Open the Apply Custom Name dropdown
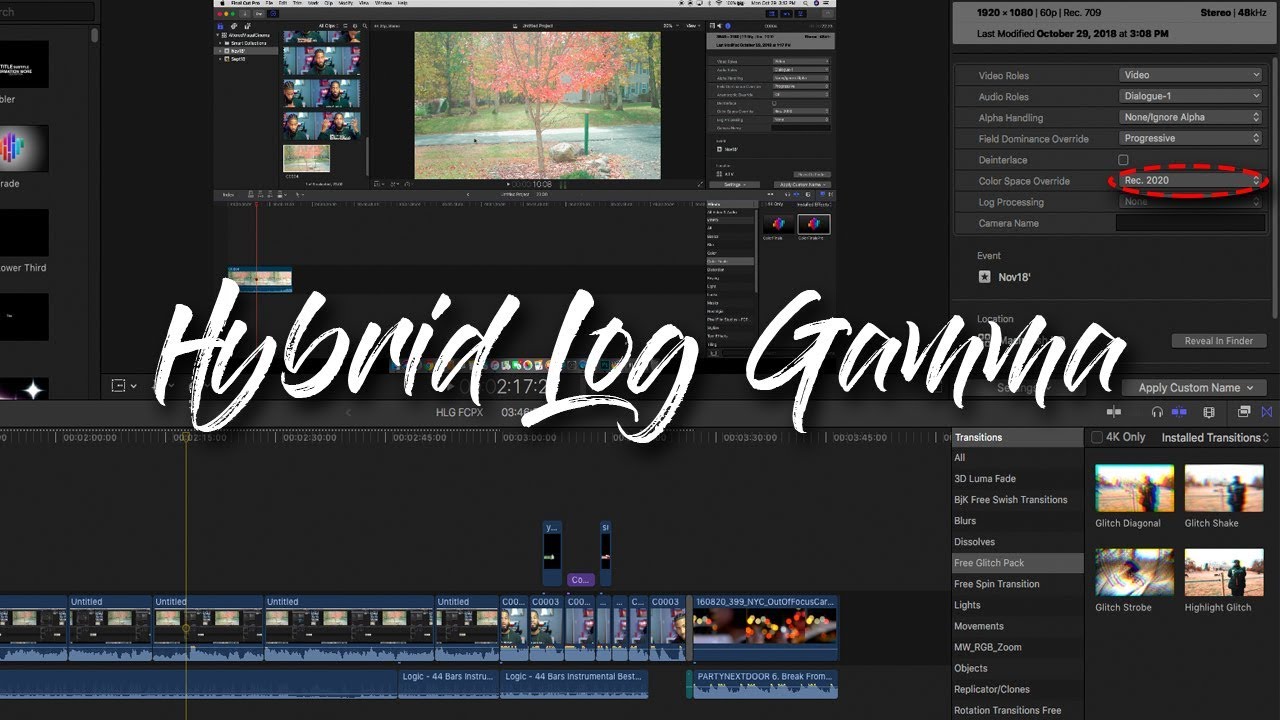 (x=1195, y=388)
